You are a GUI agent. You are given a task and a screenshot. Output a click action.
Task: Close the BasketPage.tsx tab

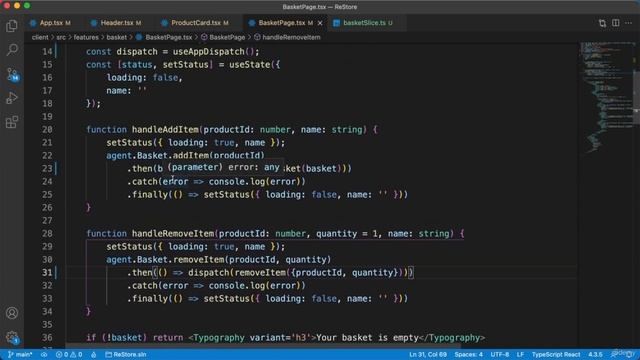tap(320, 23)
